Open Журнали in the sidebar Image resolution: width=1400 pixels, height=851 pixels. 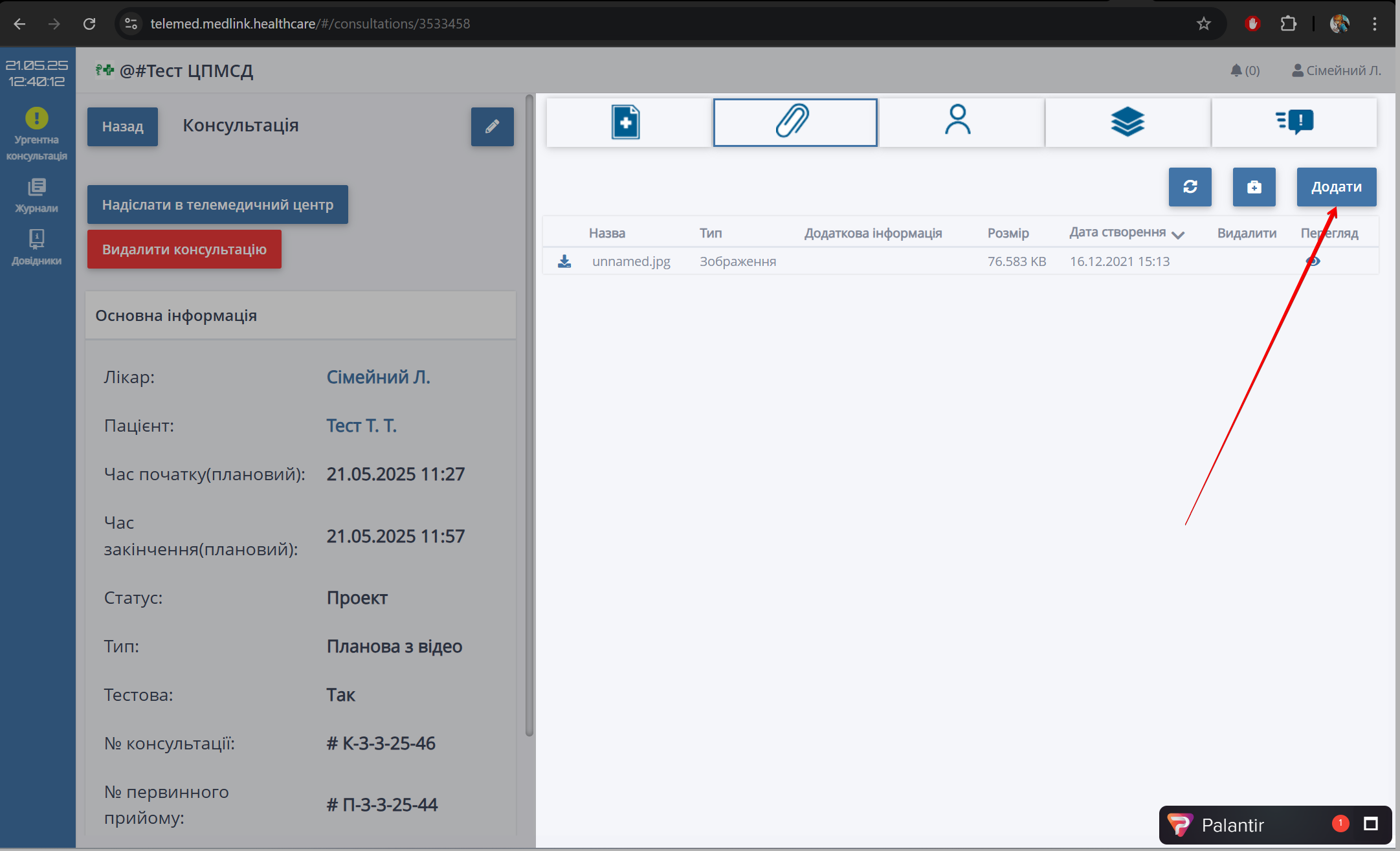click(36, 195)
